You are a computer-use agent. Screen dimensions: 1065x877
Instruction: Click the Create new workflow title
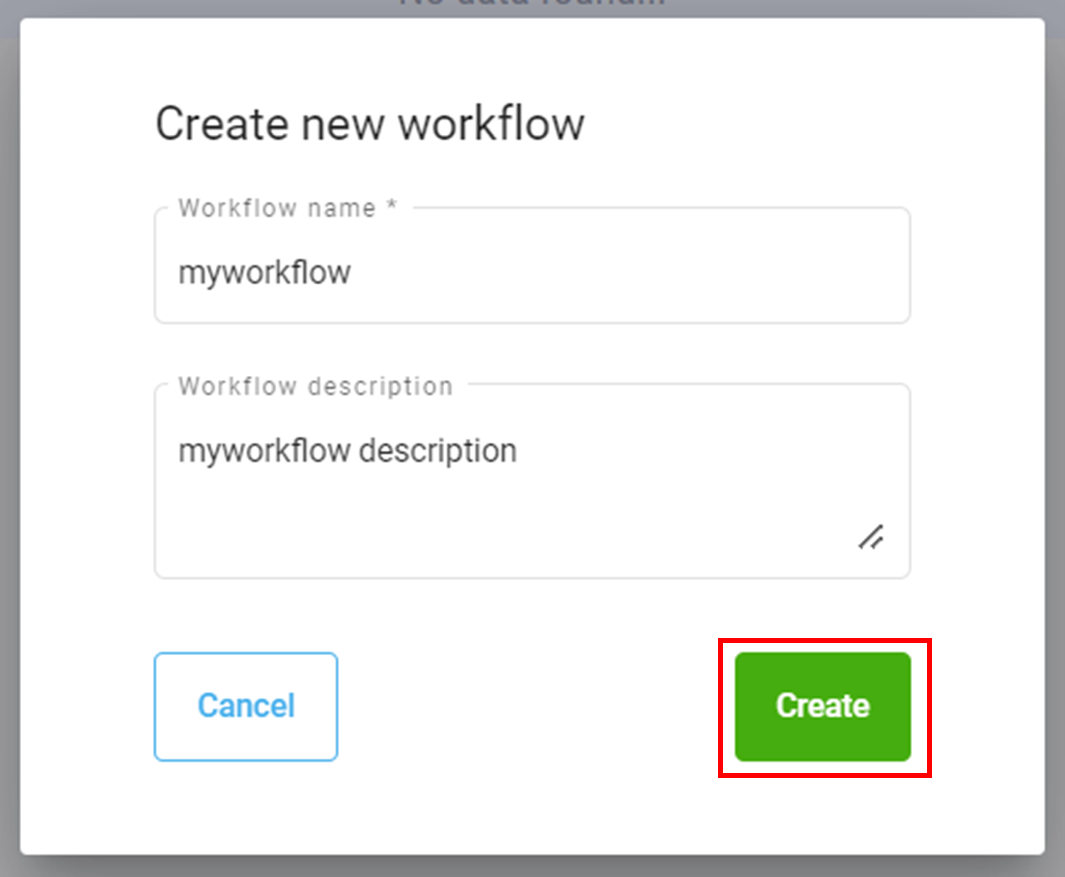pos(369,123)
